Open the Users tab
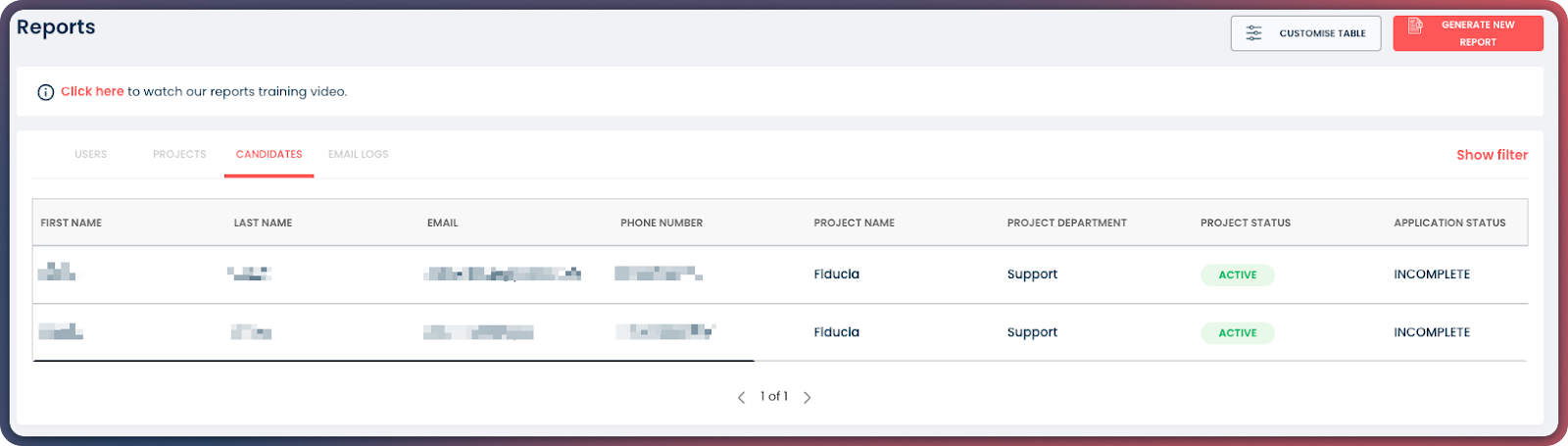The image size is (1568, 446). click(x=90, y=154)
